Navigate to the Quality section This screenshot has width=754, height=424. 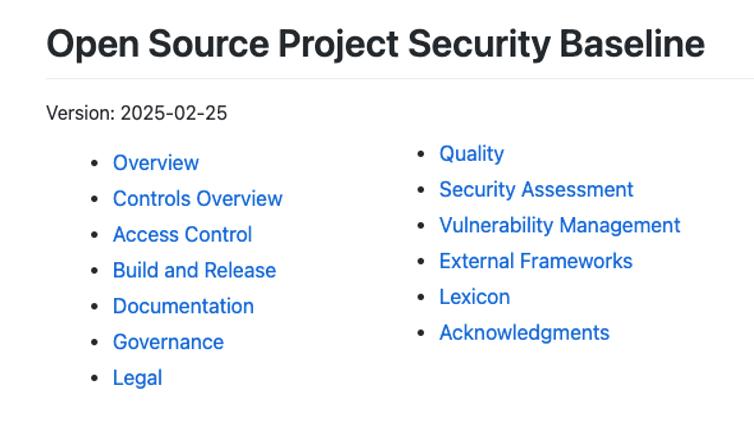click(x=471, y=154)
